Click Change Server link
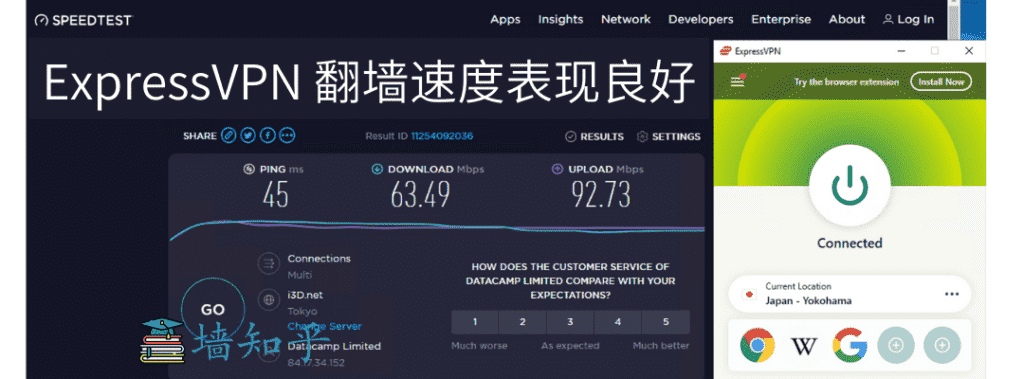This screenshot has width=1024, height=379. 325,326
